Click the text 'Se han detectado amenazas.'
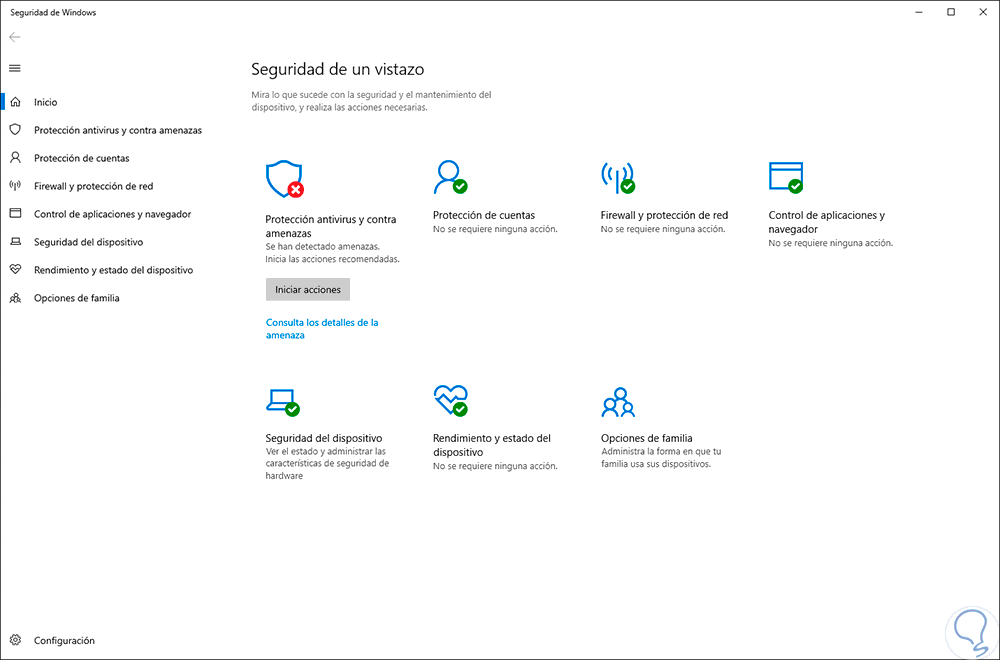Image resolution: width=1000 pixels, height=660 pixels. [x=323, y=246]
